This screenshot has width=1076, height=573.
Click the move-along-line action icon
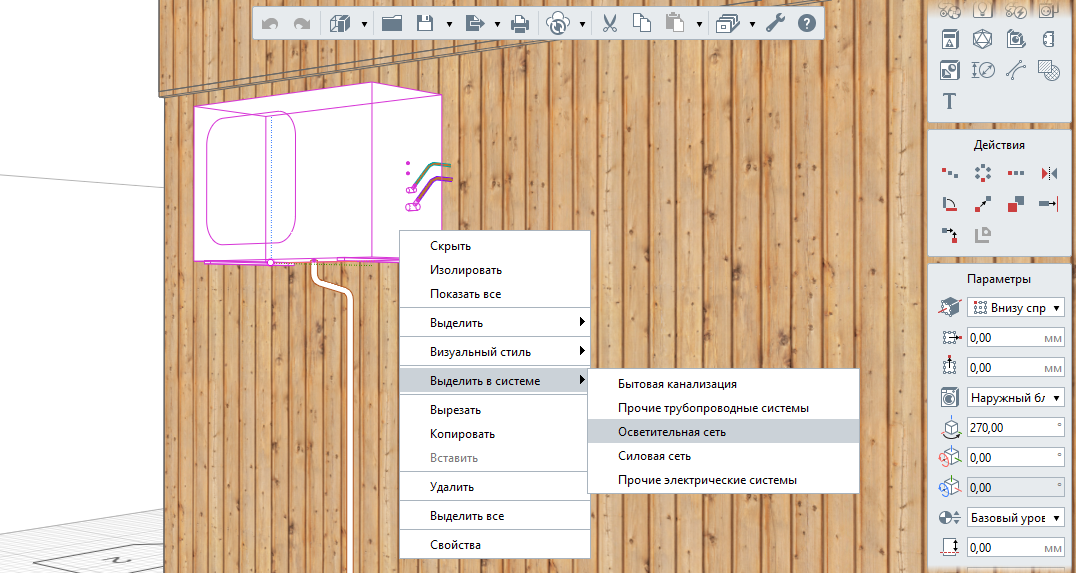(x=950, y=173)
